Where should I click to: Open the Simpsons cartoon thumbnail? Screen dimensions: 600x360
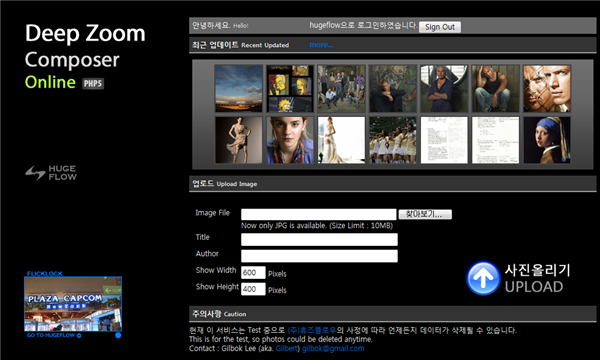point(290,88)
